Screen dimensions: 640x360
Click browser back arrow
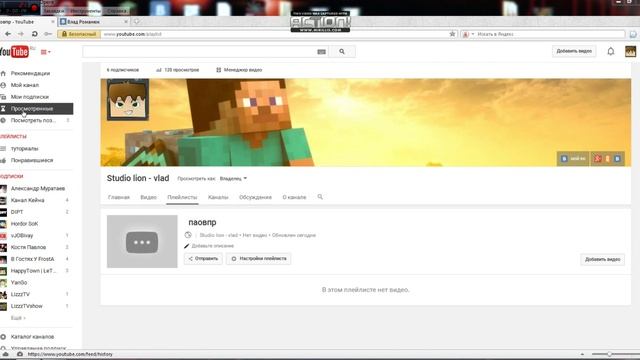(8, 34)
